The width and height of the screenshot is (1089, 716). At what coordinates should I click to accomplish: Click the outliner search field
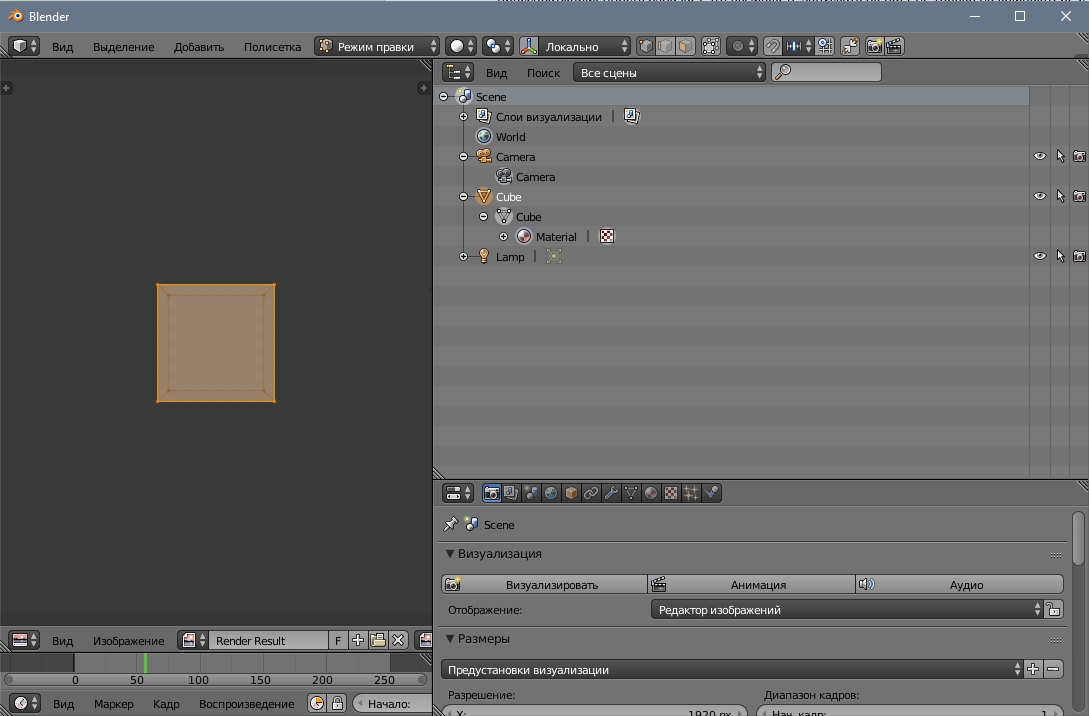click(835, 72)
